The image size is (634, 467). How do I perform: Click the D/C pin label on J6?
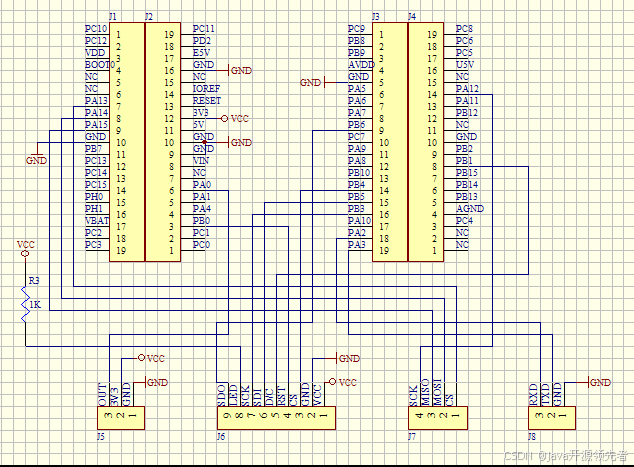tap(269, 397)
